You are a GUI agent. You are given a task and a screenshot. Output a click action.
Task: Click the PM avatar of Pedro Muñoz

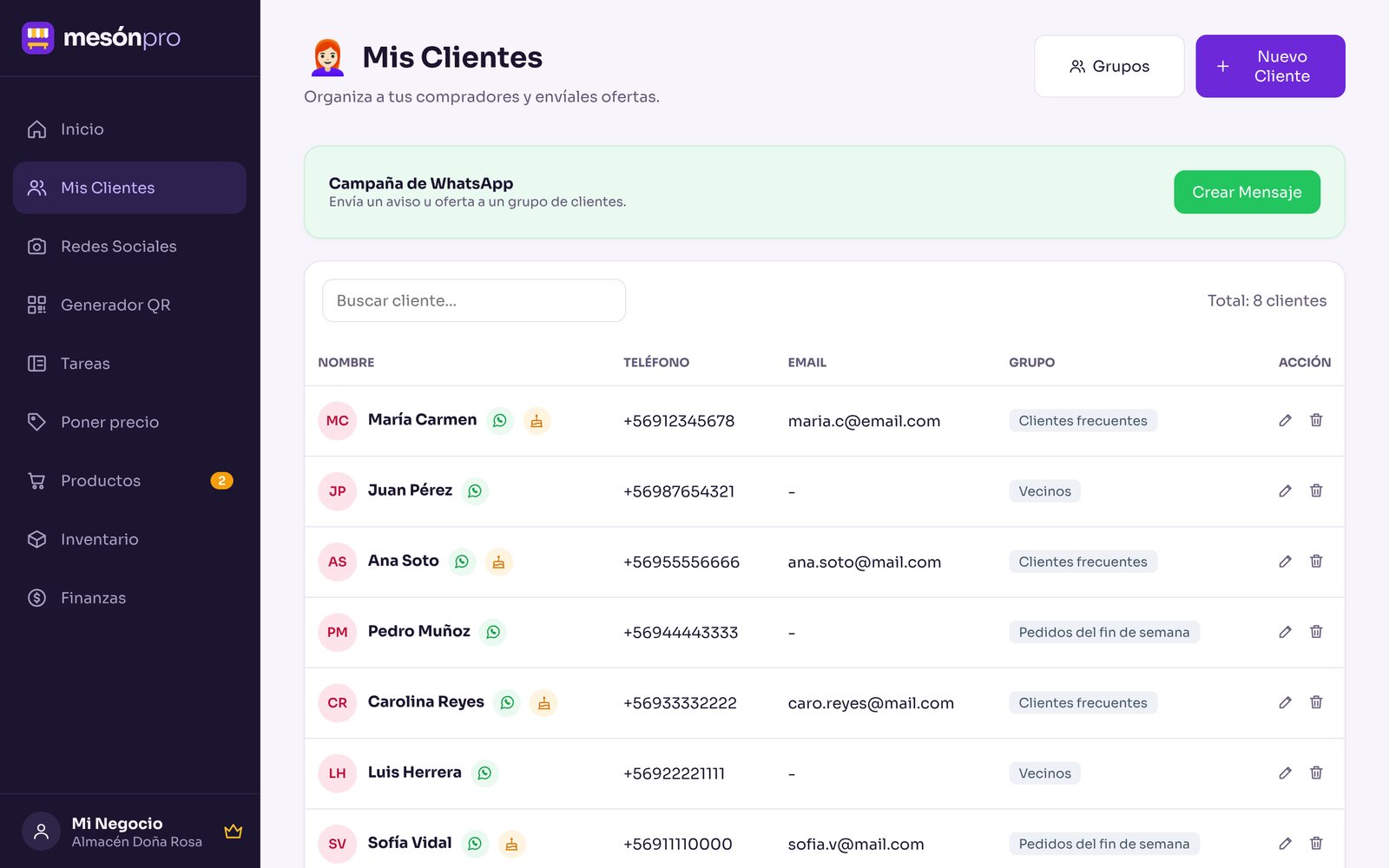[338, 632]
